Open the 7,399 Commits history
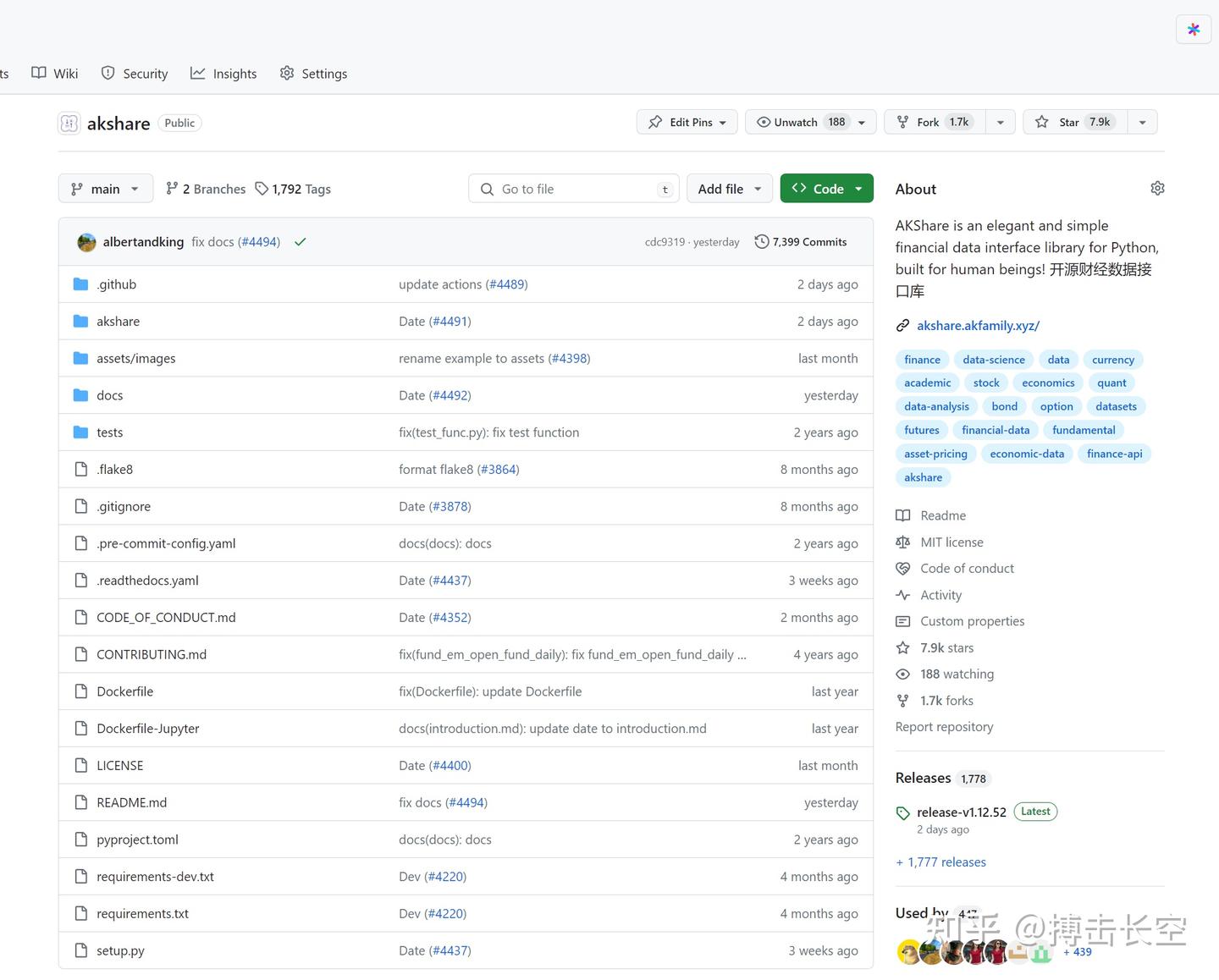The height and width of the screenshot is (980, 1219). pyautogui.click(x=800, y=242)
